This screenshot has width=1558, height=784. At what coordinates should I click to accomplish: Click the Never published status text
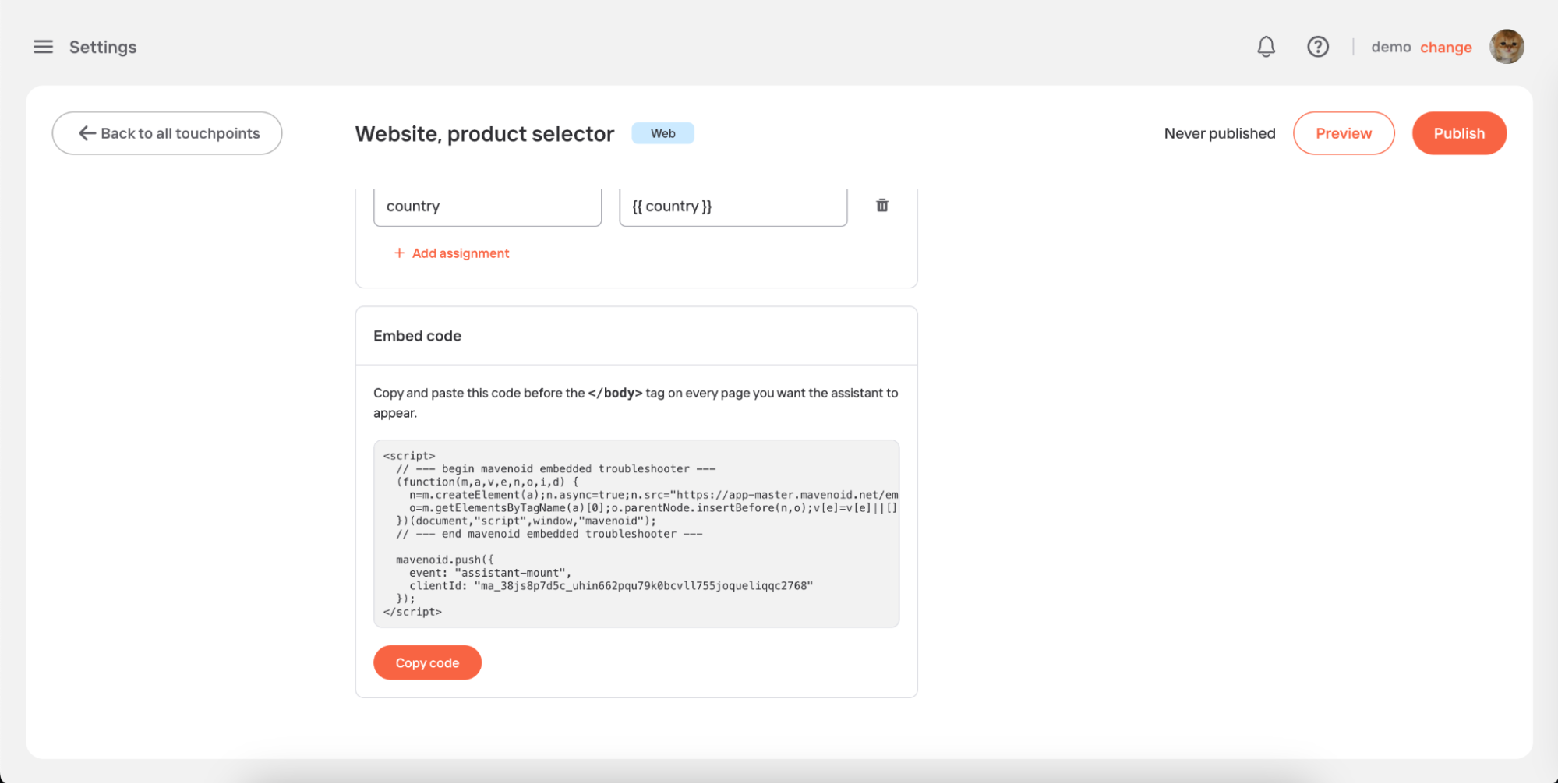(1220, 133)
